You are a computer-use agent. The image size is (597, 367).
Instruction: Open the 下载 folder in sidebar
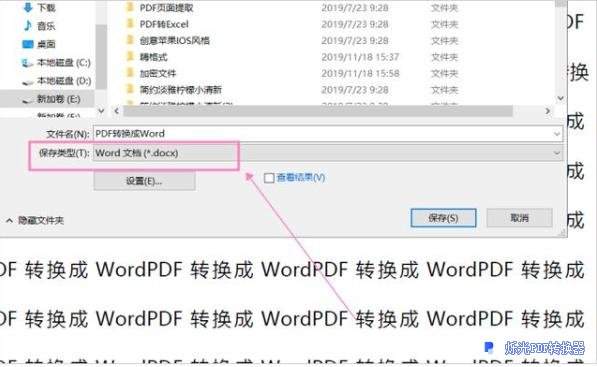46,7
